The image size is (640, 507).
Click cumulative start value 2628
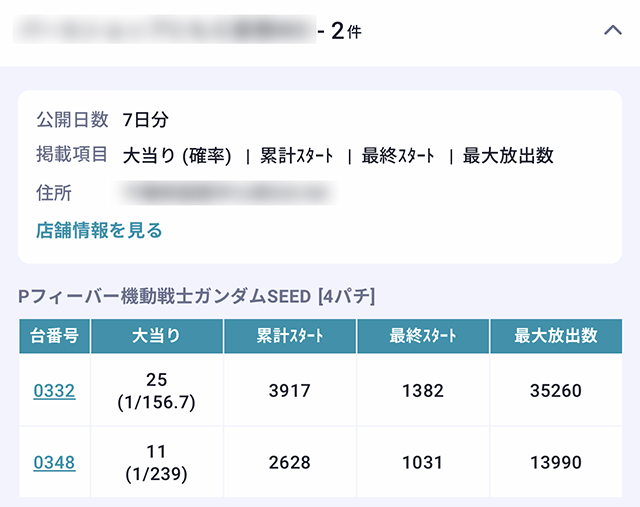(x=289, y=462)
